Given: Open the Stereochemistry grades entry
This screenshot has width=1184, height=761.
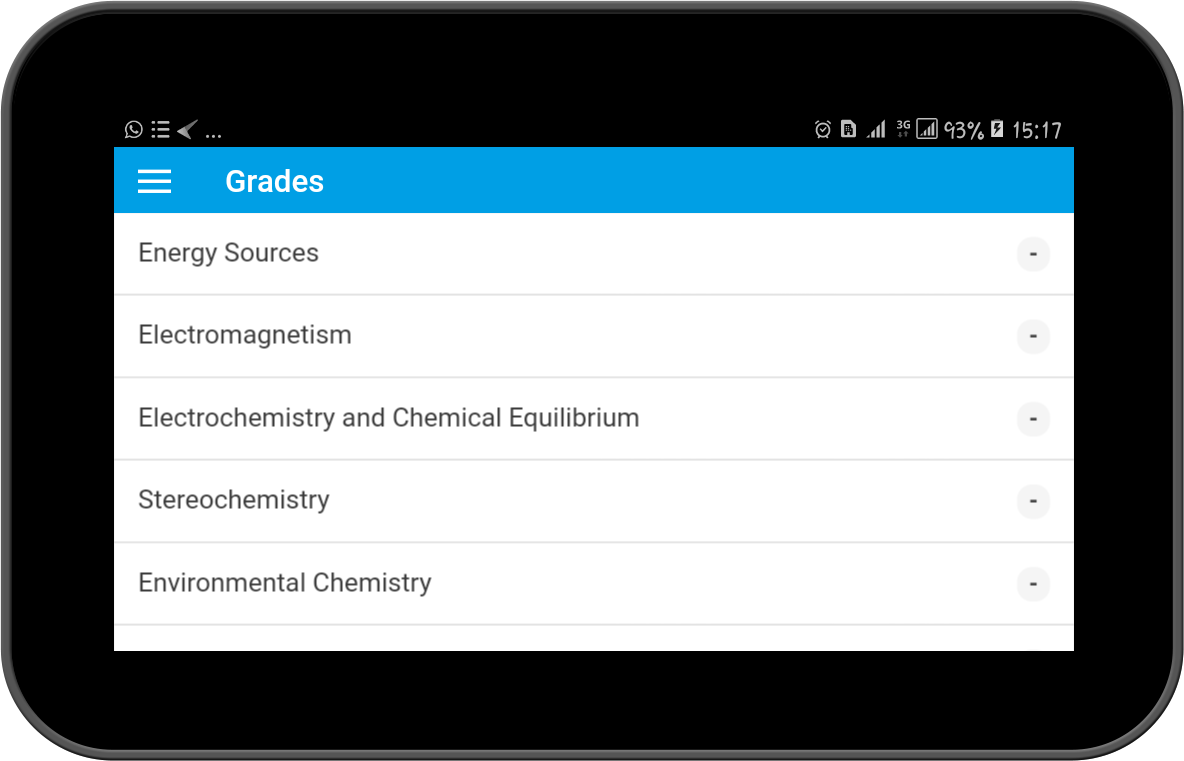Looking at the screenshot, I should click(234, 500).
